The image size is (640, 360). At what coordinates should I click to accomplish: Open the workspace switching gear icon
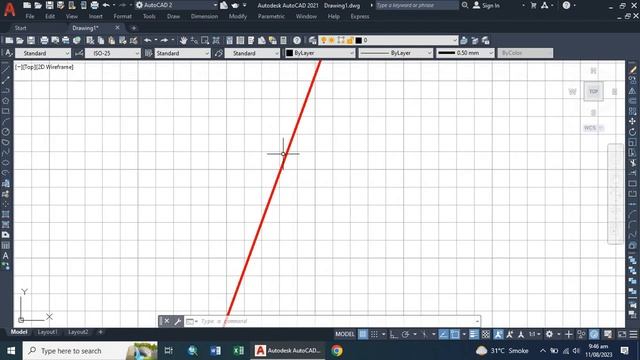click(x=550, y=334)
